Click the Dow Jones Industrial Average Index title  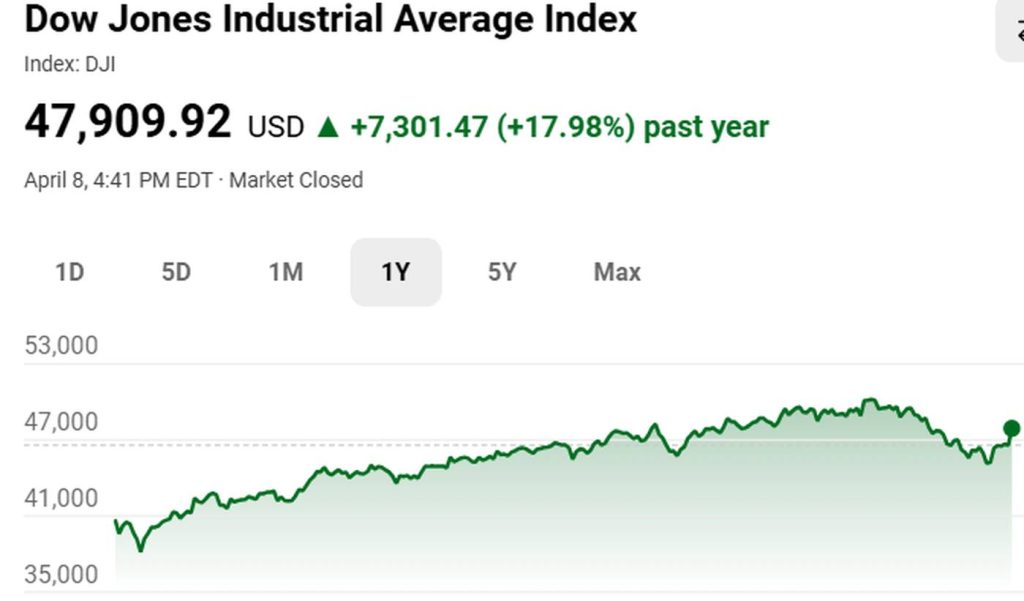(x=330, y=20)
